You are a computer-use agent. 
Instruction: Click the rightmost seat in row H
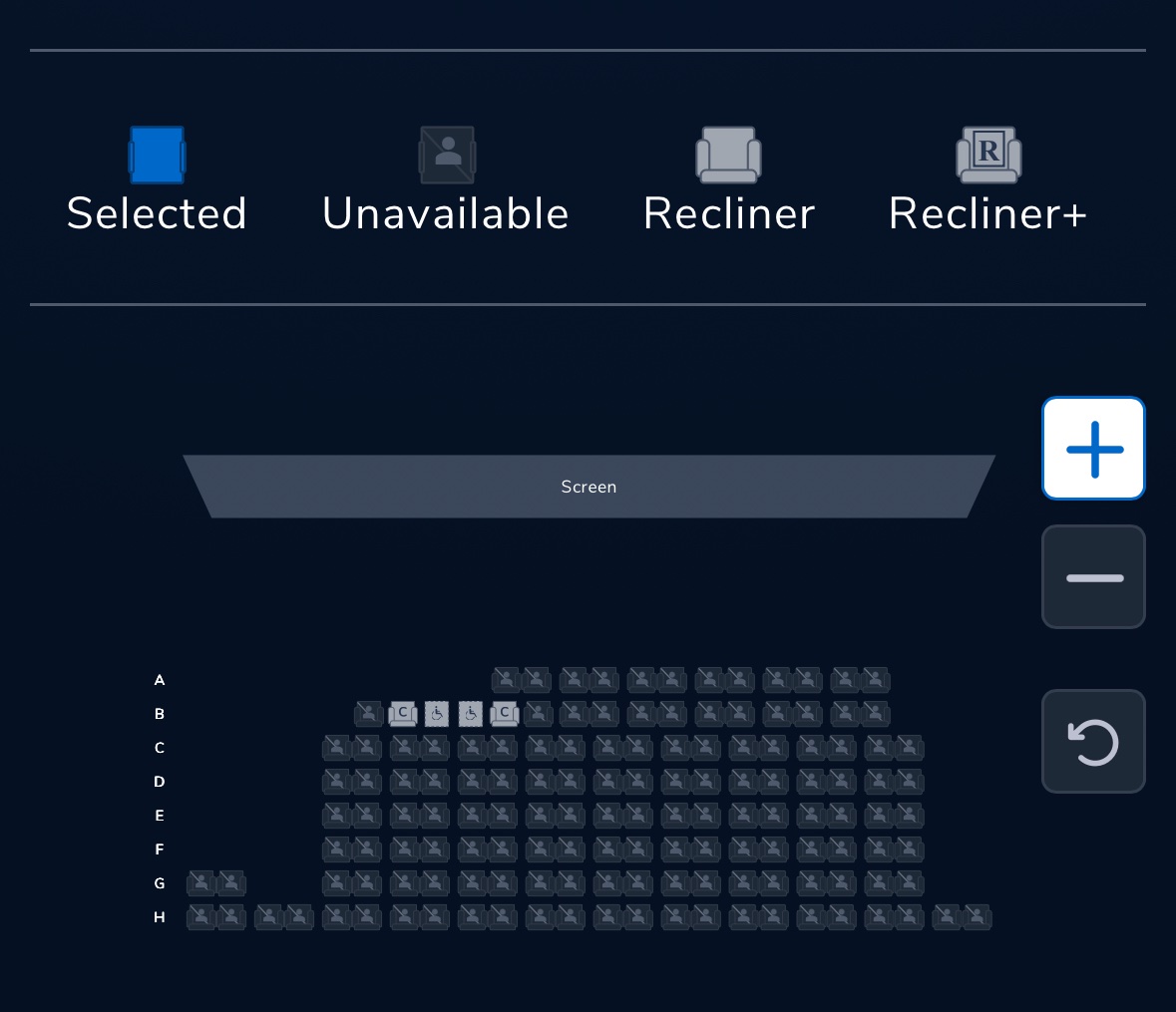coord(978,917)
